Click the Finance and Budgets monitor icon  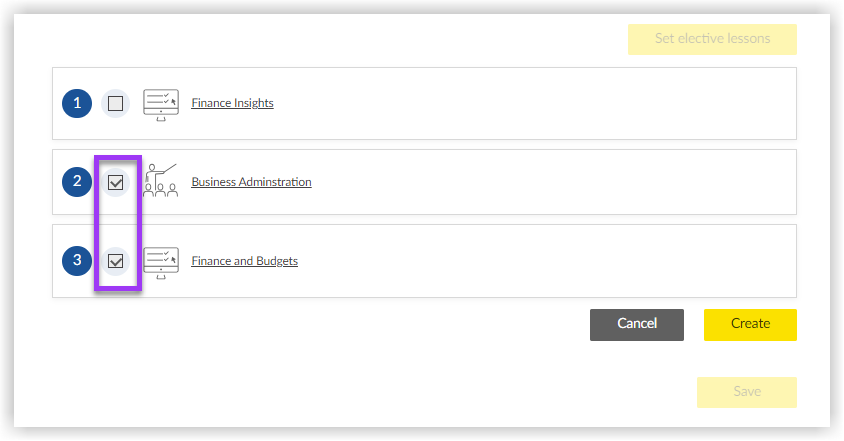[x=161, y=263]
